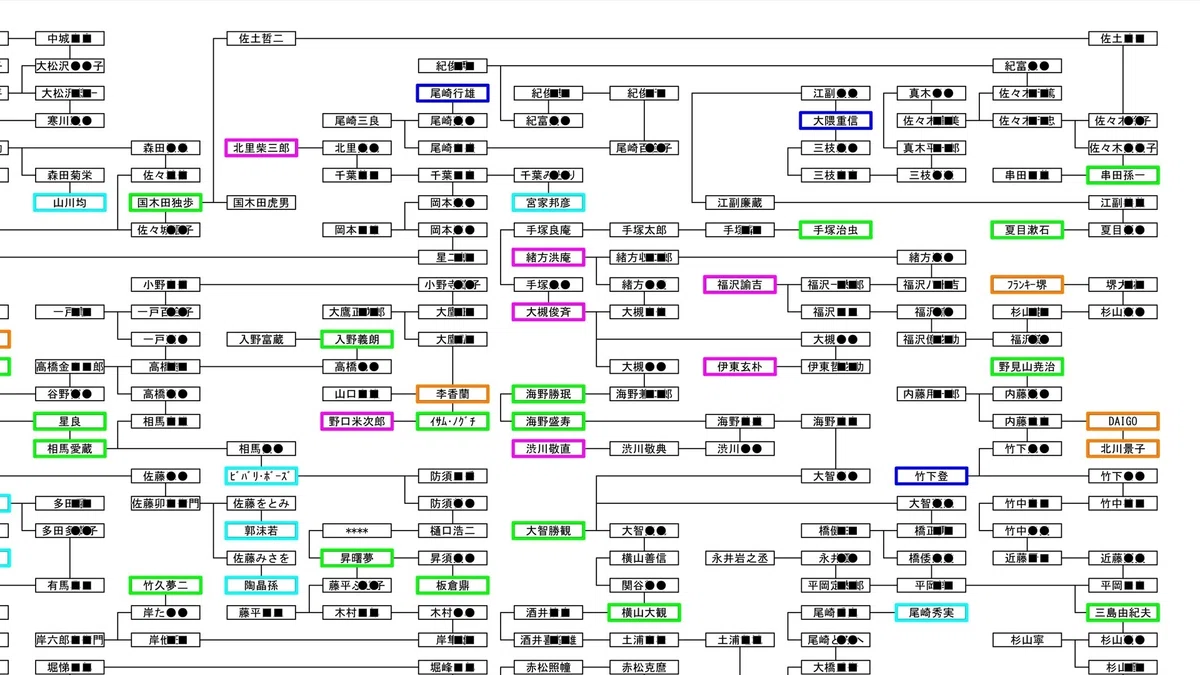The image size is (1200, 675).
Task: Select the 佐藤をとみ name box
Action: coord(261,503)
